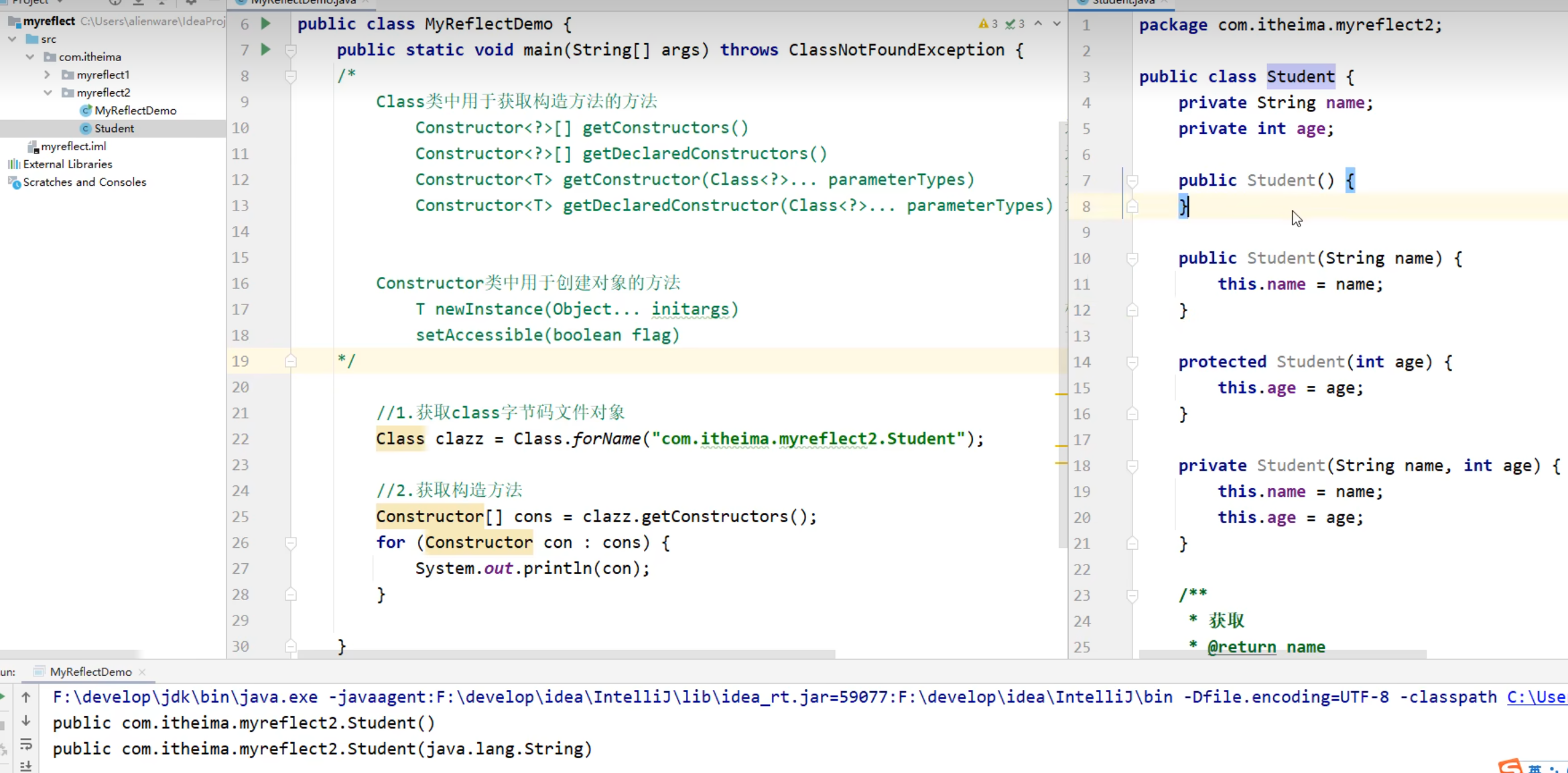Select the MyReflectDemo tab in Run panel

point(90,672)
